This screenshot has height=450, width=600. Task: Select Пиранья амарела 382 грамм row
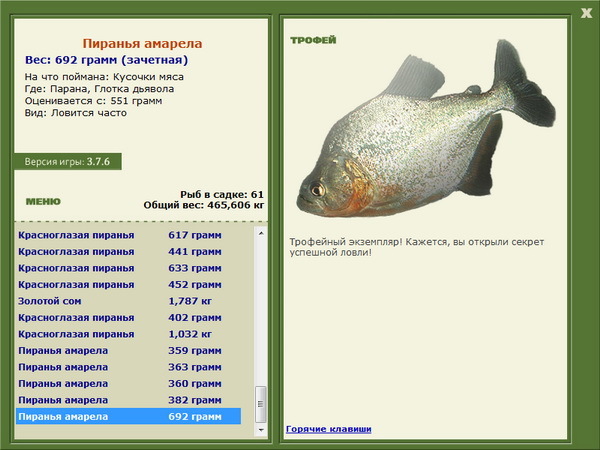click(128, 399)
